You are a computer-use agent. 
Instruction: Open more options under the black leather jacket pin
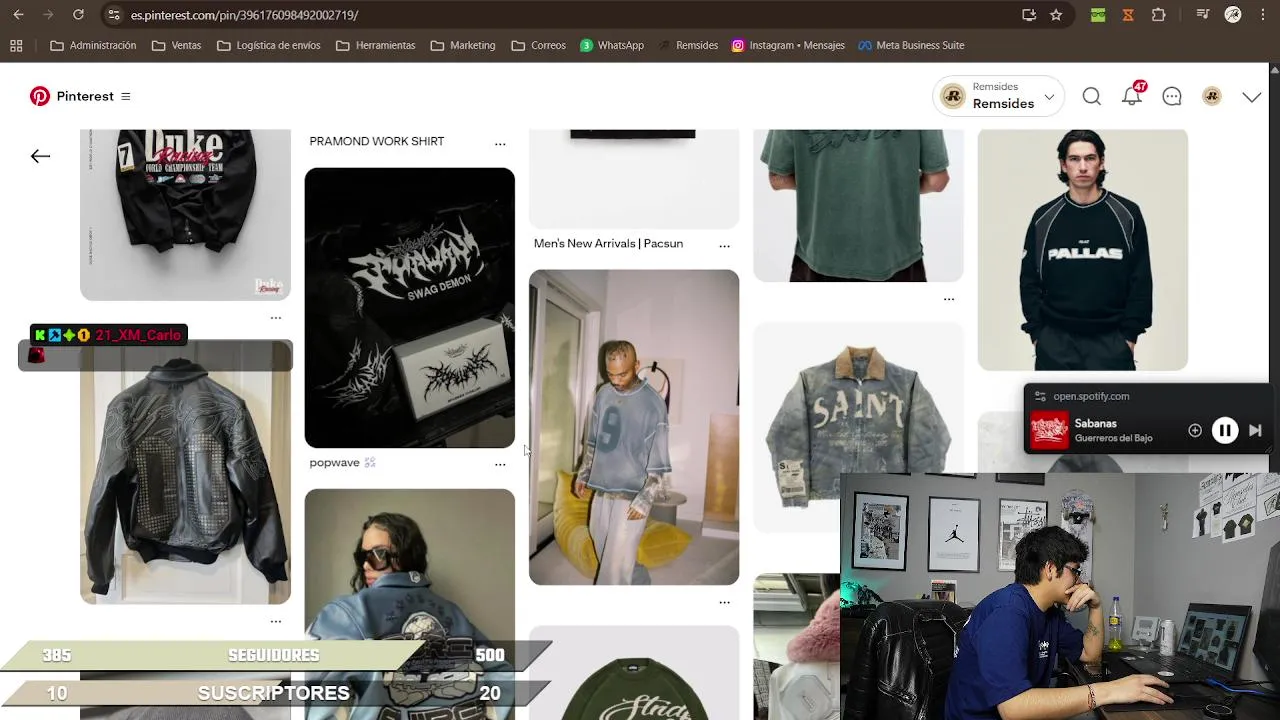[x=276, y=621]
